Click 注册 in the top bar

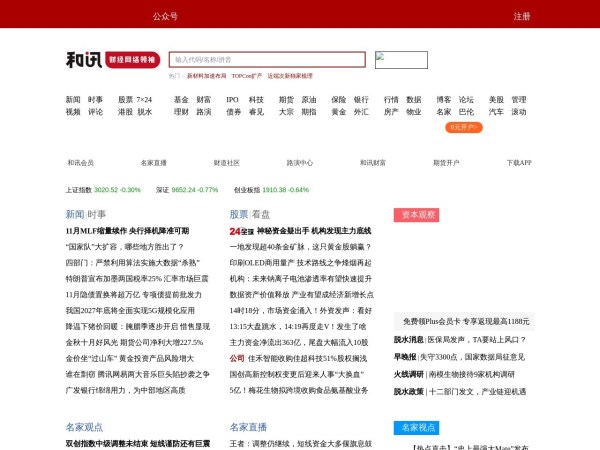[522, 17]
